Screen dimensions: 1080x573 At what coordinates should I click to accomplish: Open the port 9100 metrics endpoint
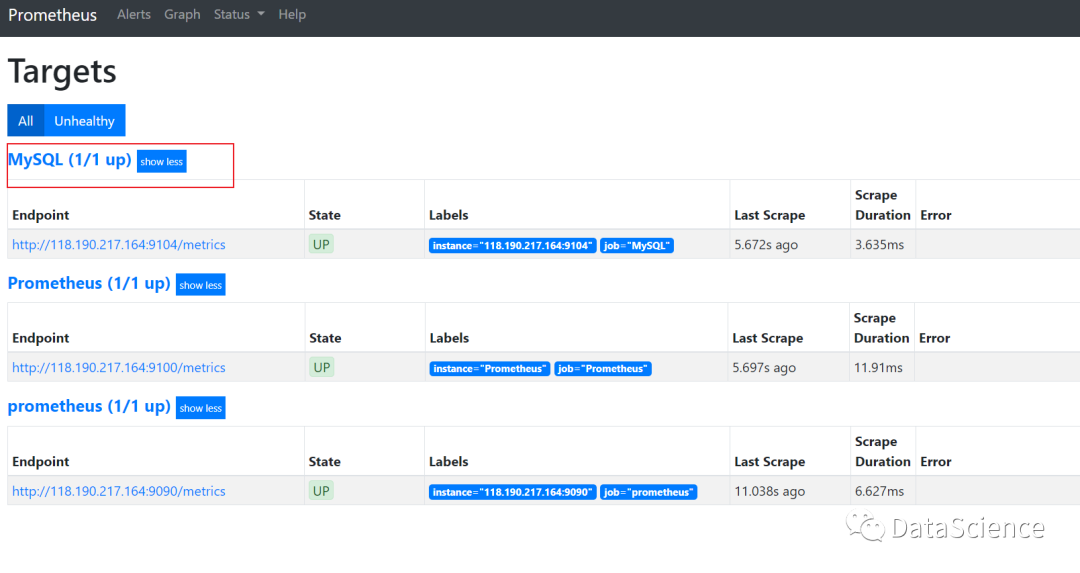(x=119, y=368)
